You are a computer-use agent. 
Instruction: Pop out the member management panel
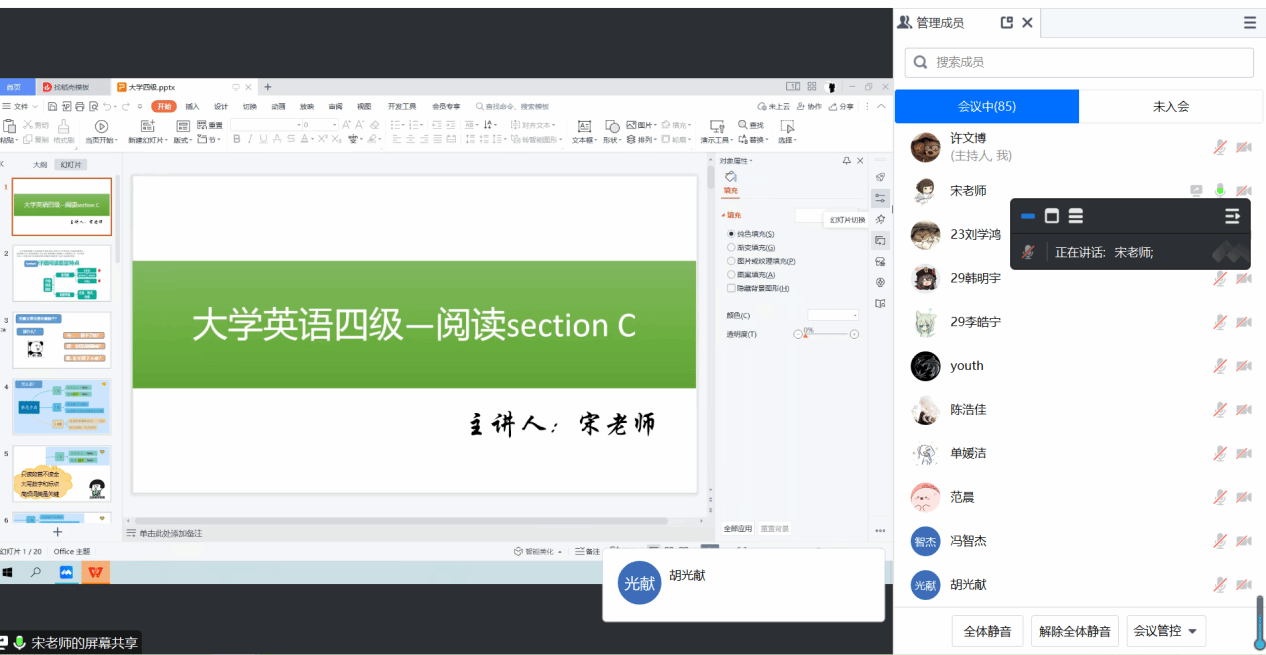pyautogui.click(x=1006, y=22)
